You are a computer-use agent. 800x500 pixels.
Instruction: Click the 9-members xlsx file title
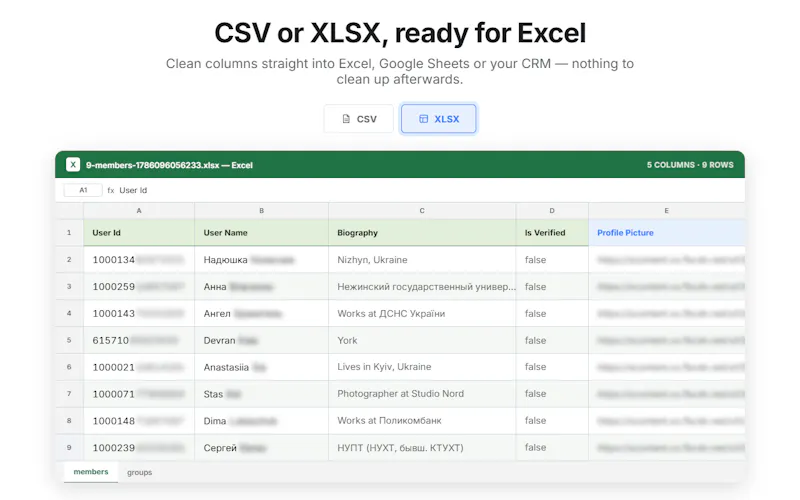tap(169, 165)
